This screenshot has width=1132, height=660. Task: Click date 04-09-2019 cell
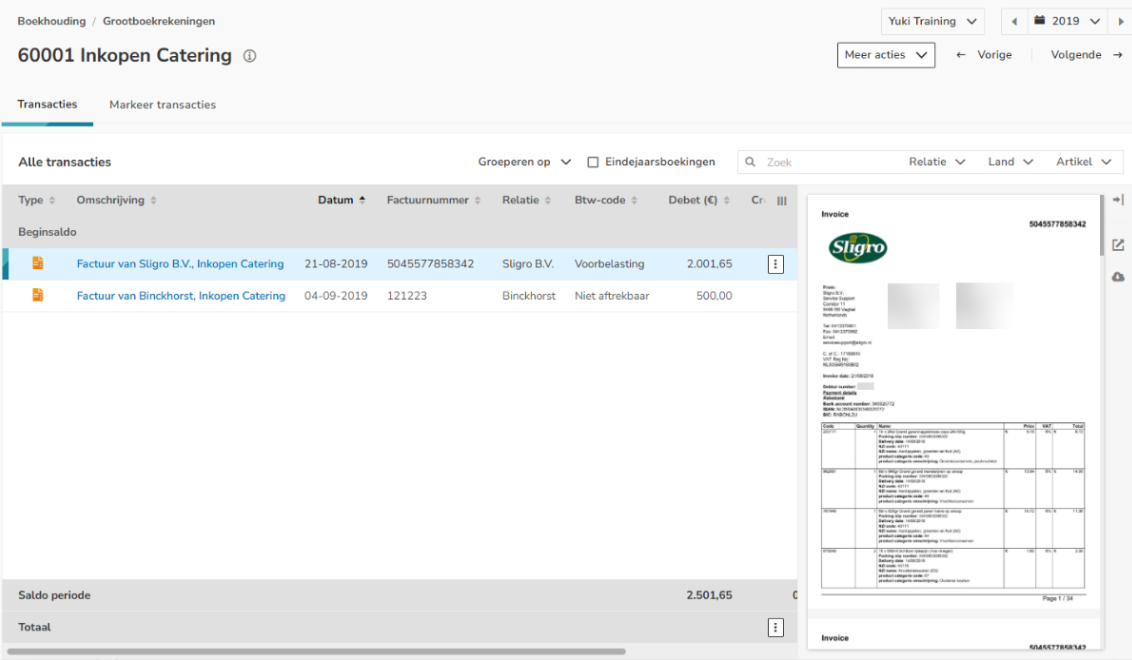pos(336,296)
